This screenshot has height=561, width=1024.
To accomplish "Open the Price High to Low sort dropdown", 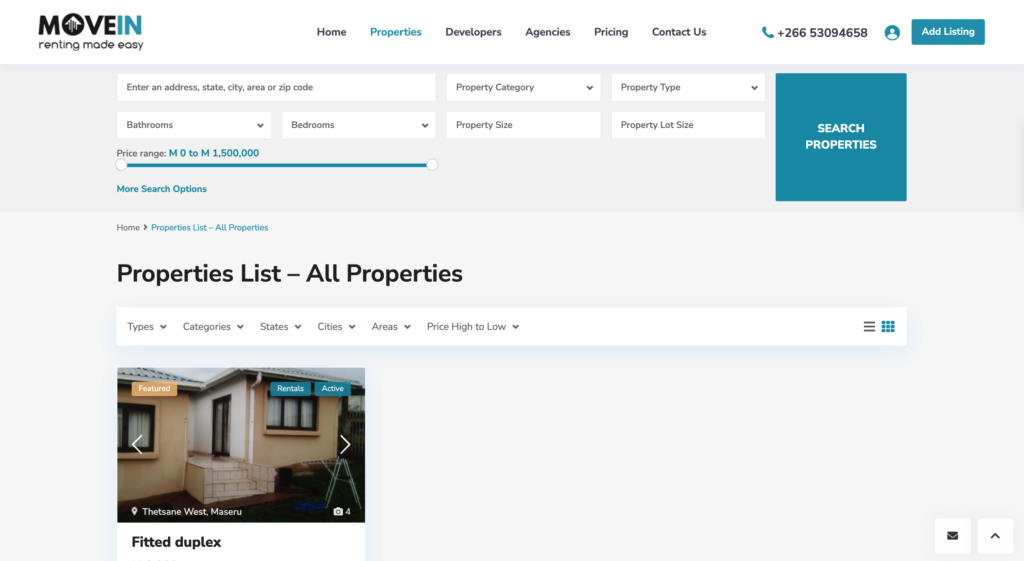I will (473, 327).
